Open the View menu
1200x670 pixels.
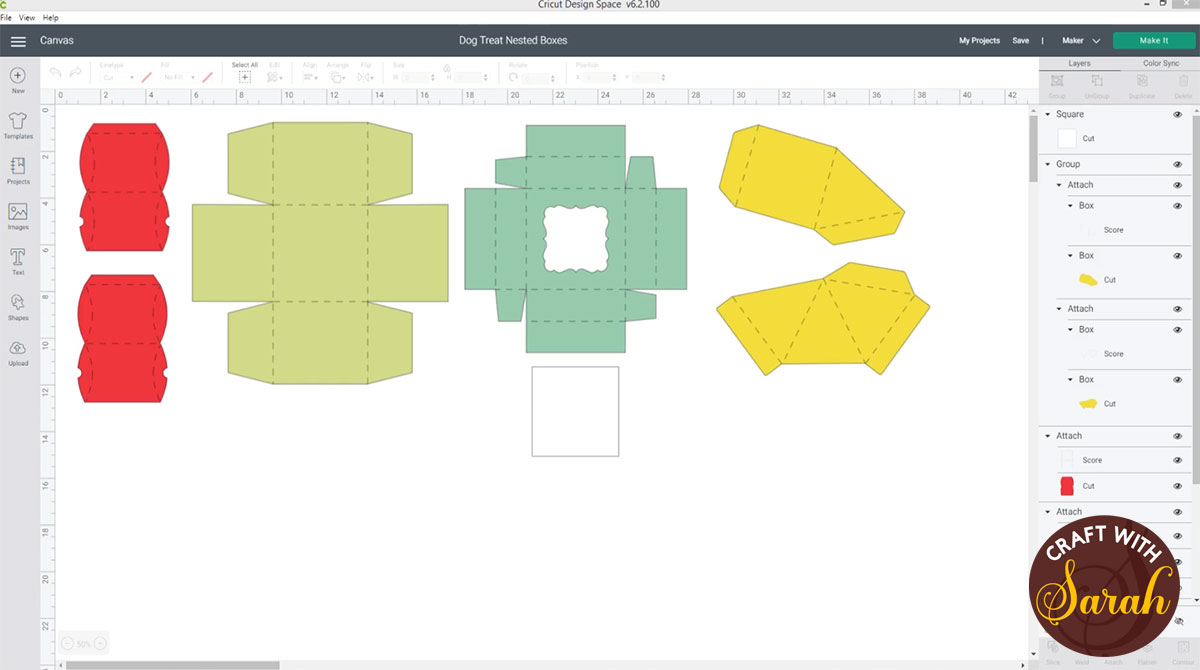tap(26, 18)
